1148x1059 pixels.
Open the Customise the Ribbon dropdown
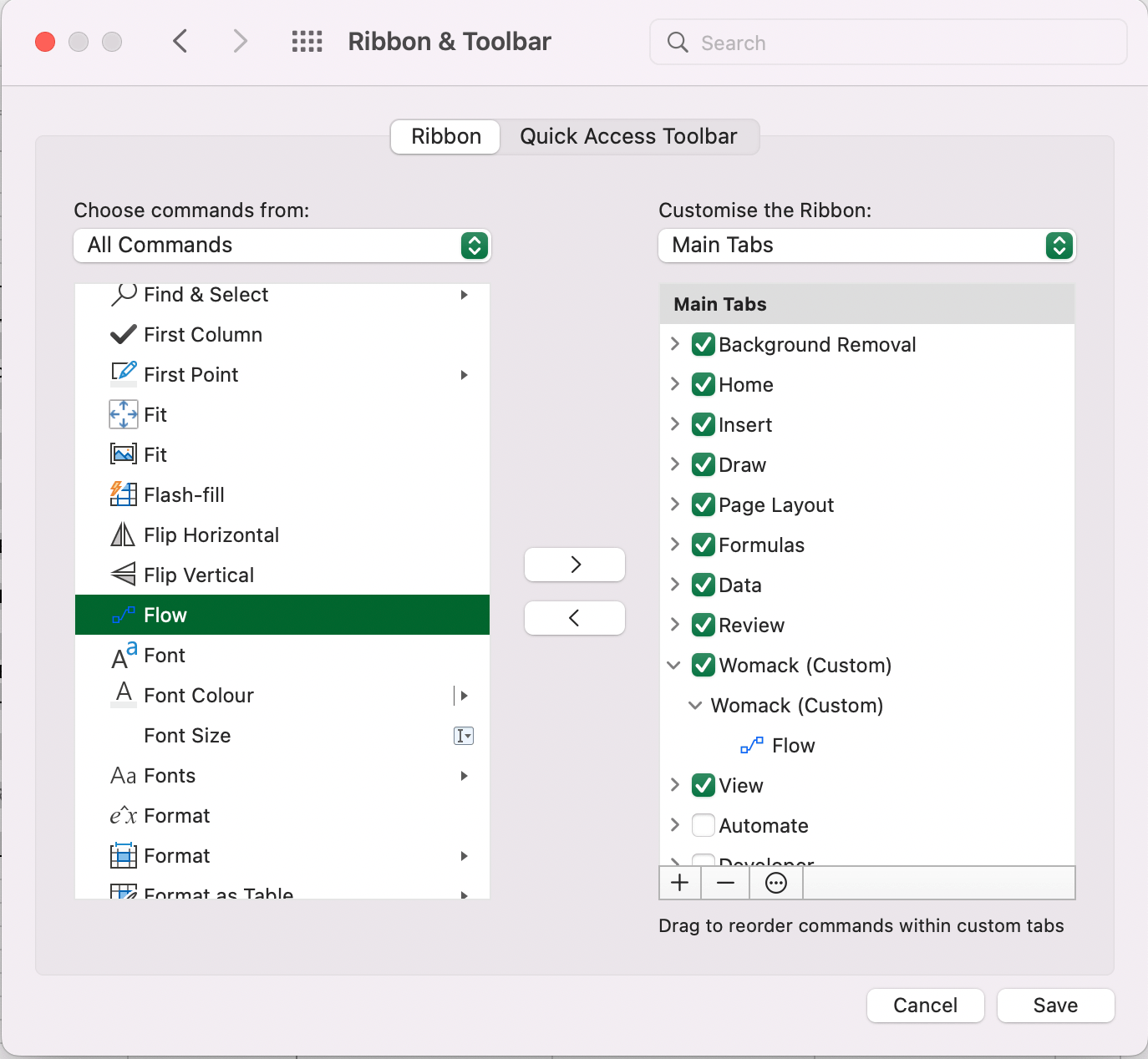pyautogui.click(x=867, y=246)
